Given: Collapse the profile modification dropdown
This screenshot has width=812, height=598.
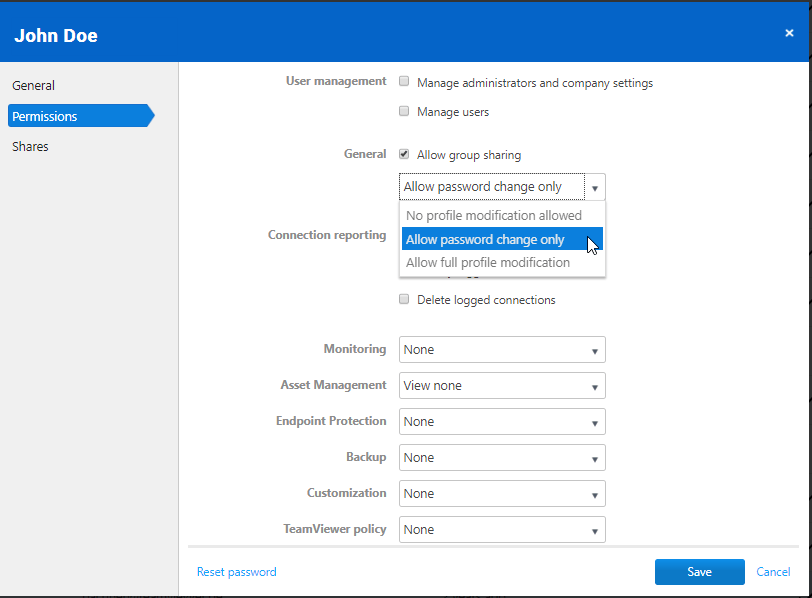Looking at the screenshot, I should [x=595, y=187].
